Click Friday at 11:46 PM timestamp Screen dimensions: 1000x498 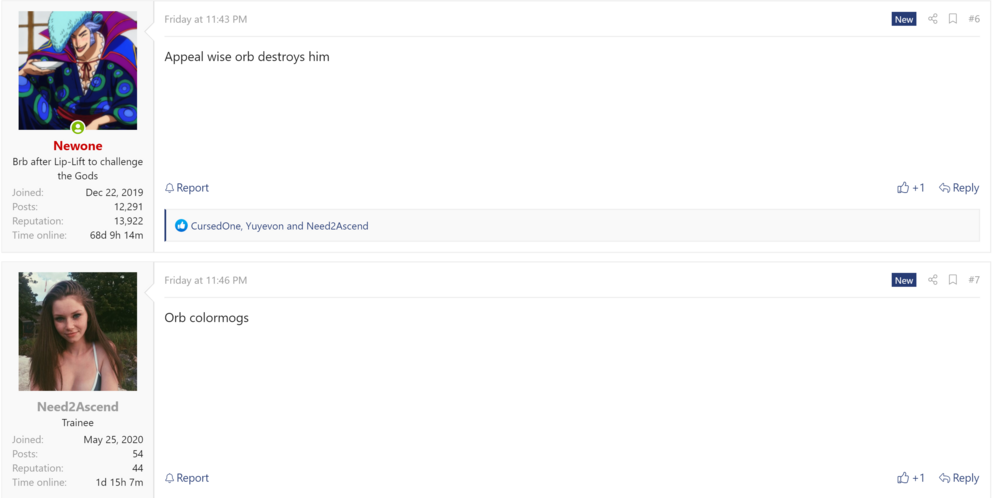point(206,280)
